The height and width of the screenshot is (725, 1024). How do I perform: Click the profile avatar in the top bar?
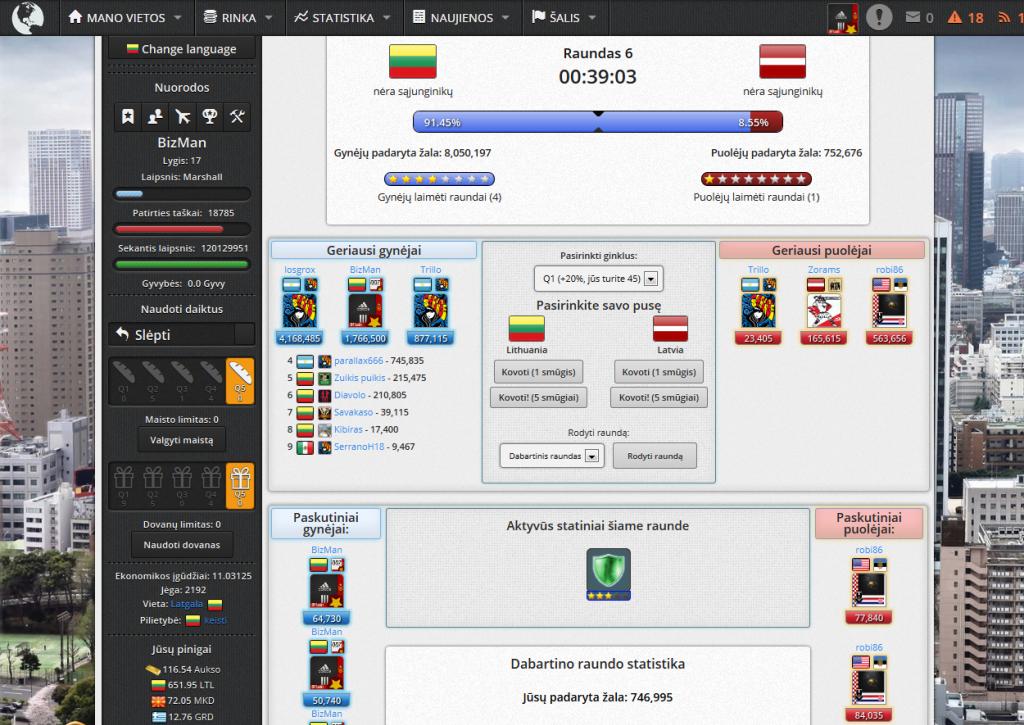tap(842, 18)
